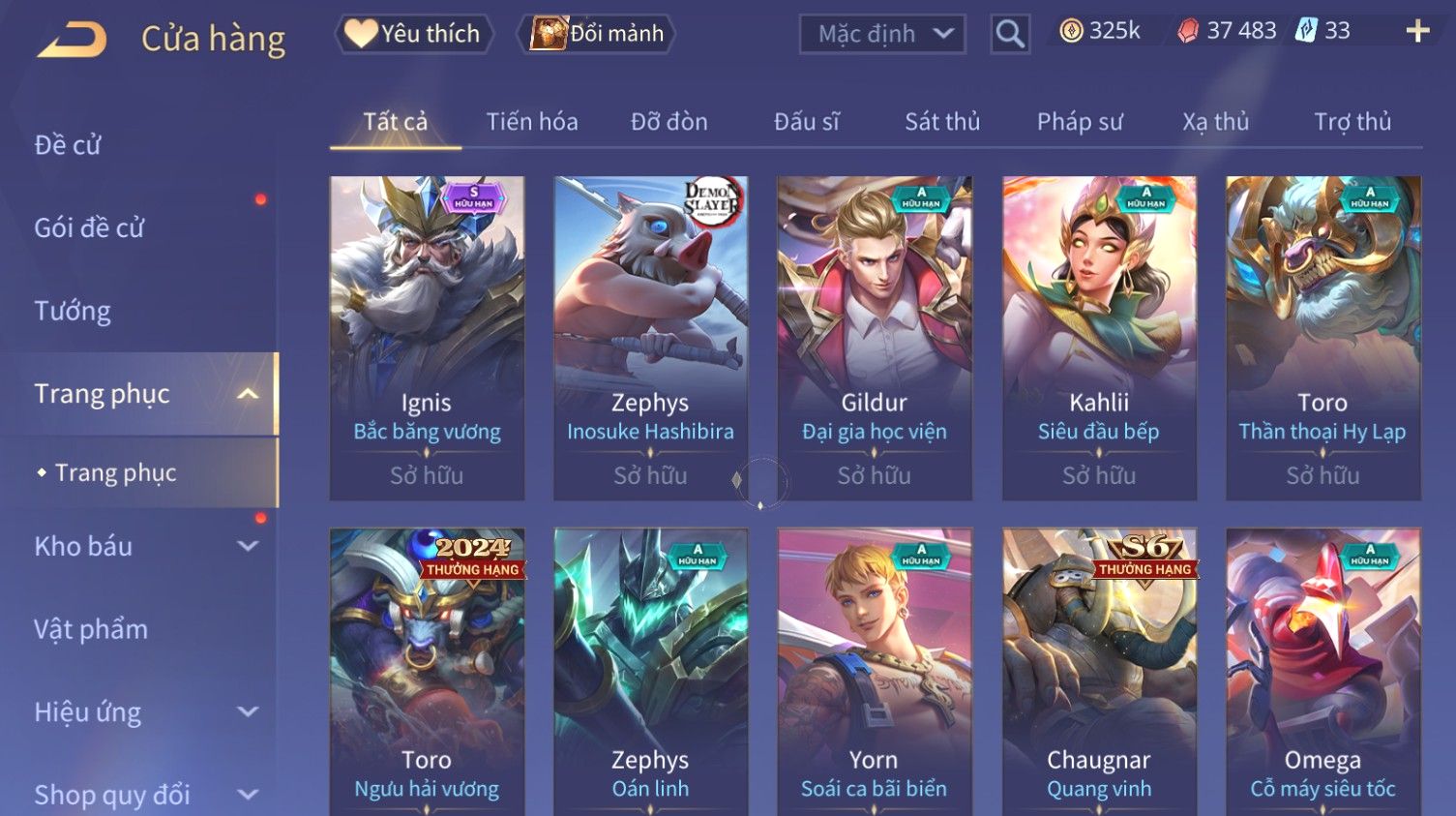Expand the Shop quy đổi section

(x=248, y=795)
